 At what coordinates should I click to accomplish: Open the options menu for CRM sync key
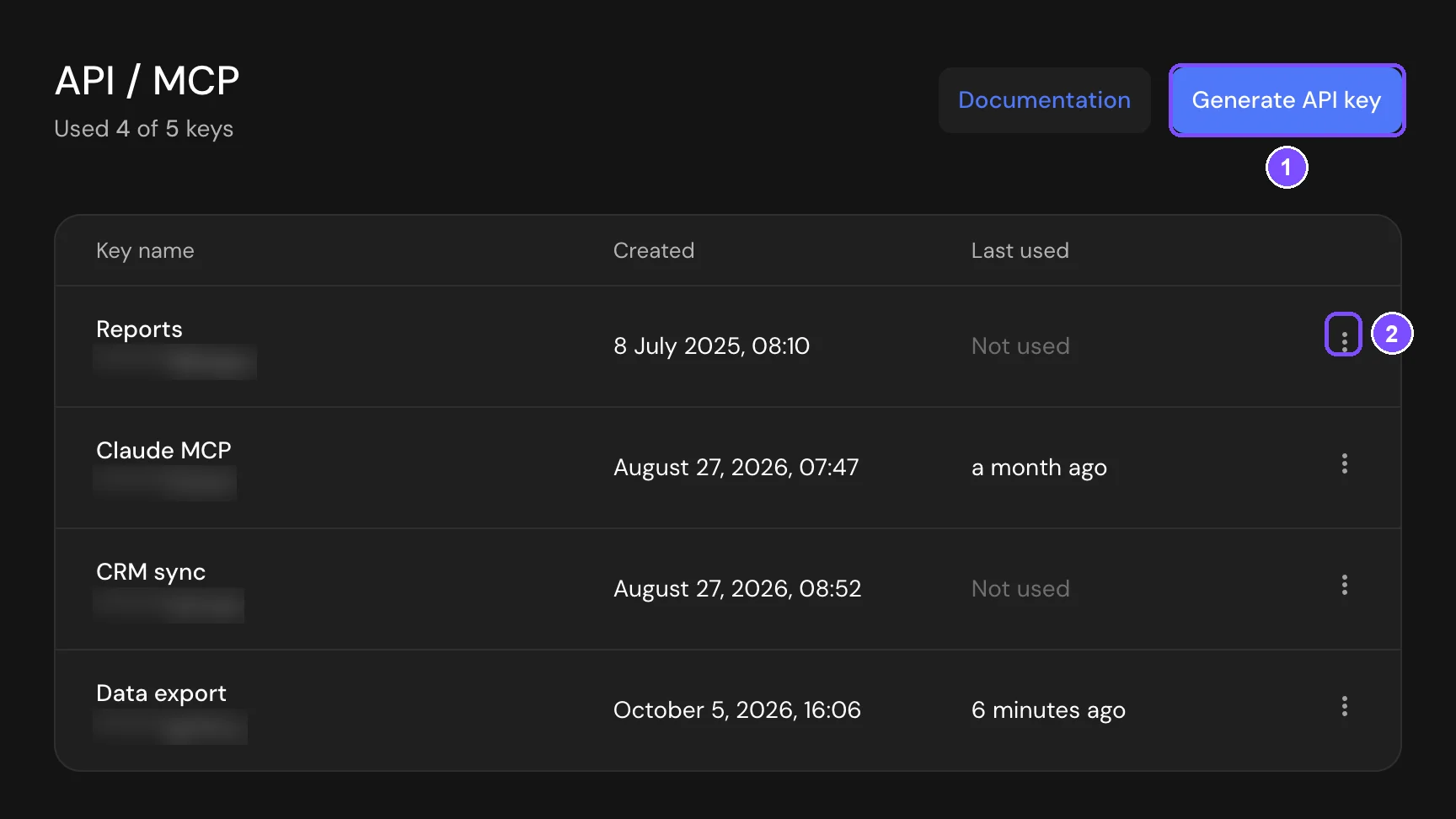point(1344,585)
